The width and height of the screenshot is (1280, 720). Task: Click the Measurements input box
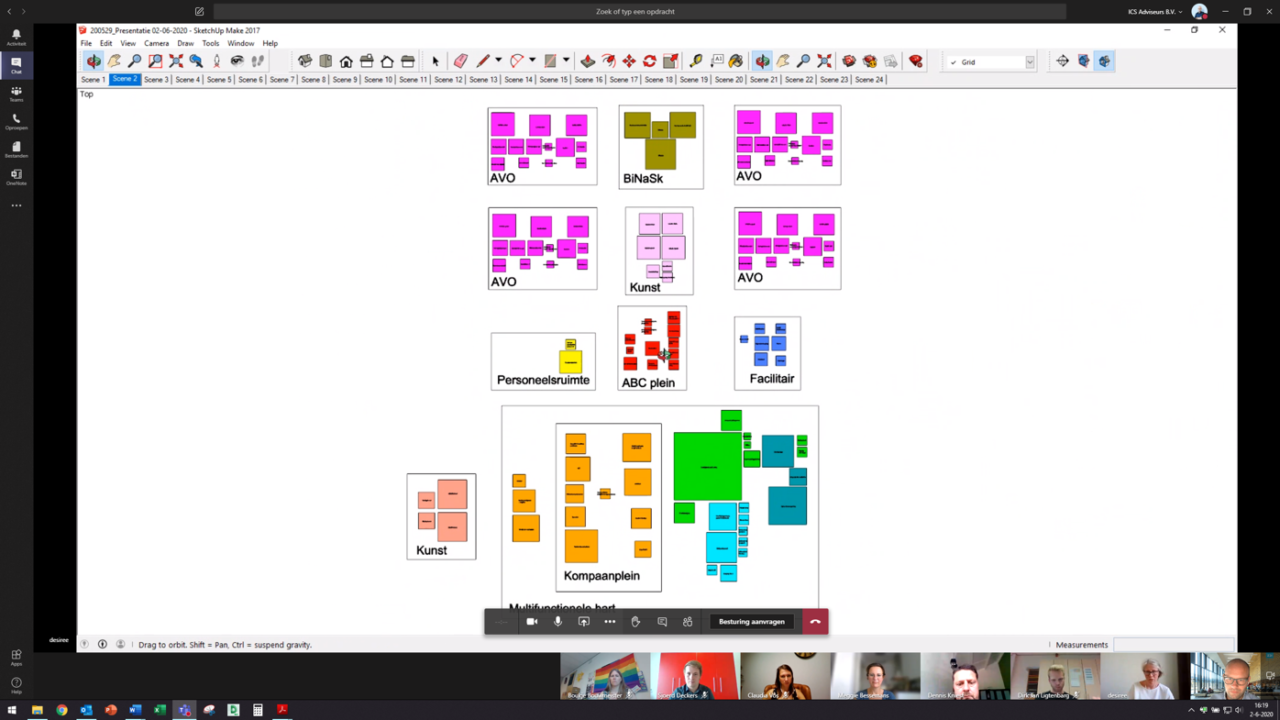coord(1172,645)
